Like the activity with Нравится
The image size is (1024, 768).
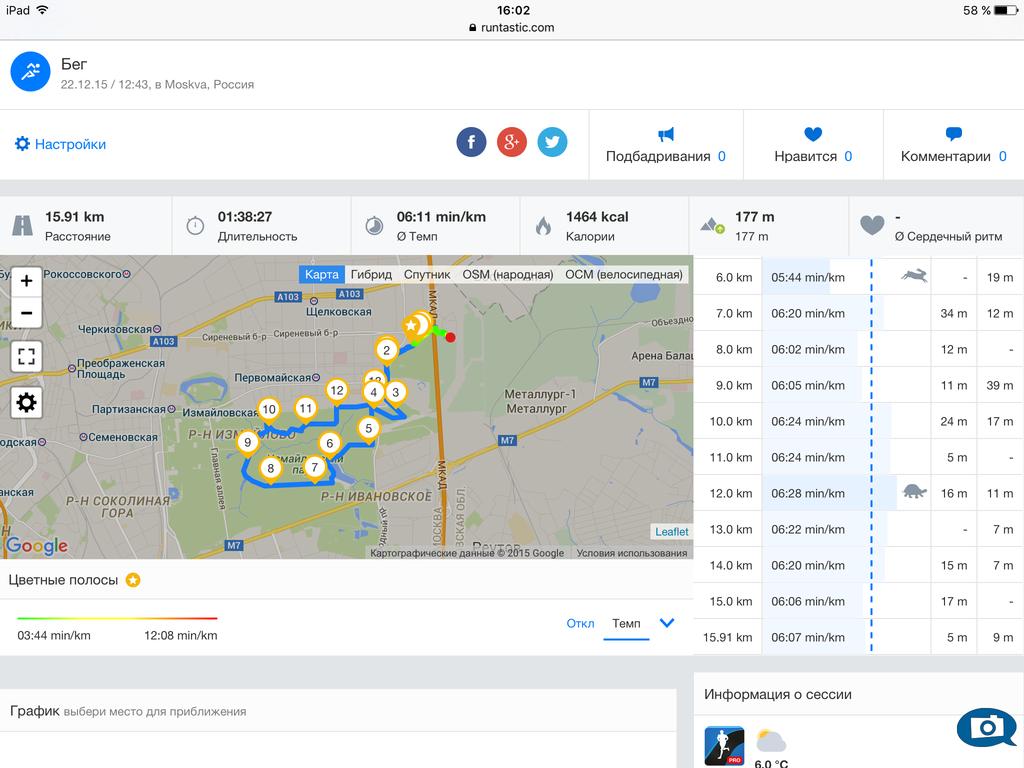[812, 145]
